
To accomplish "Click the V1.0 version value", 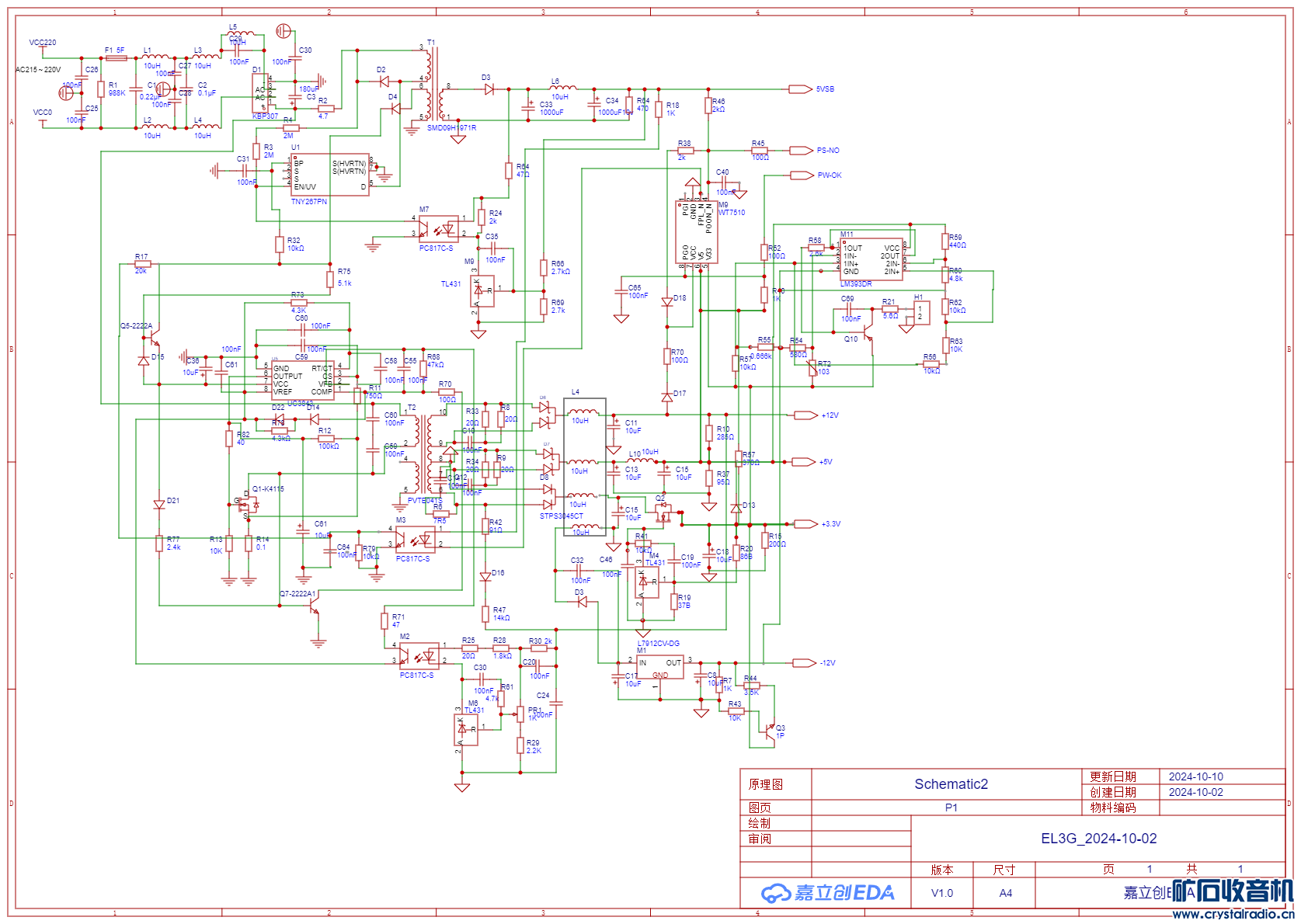I will click(942, 893).
